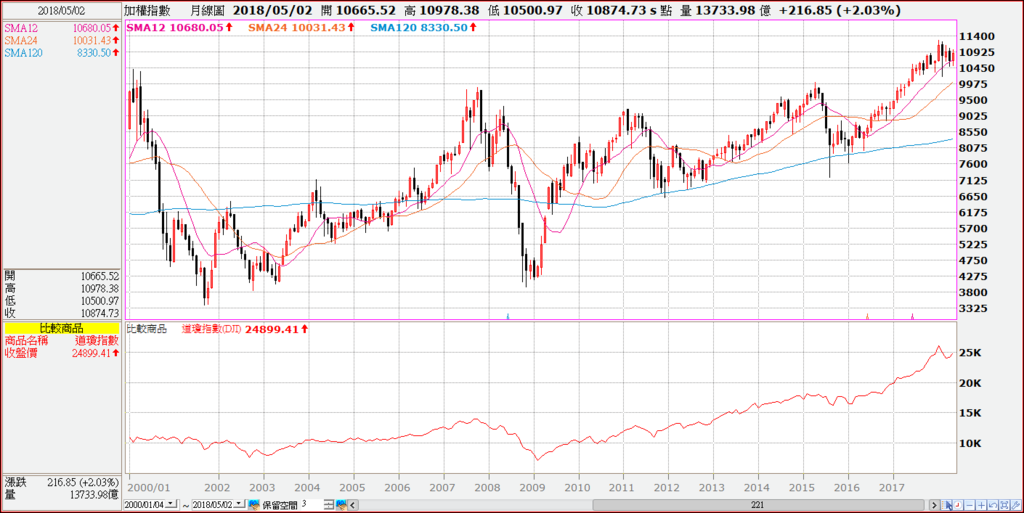Click the SMA24 10031.43 legend on chart
1024x513 pixels.
click(301, 27)
